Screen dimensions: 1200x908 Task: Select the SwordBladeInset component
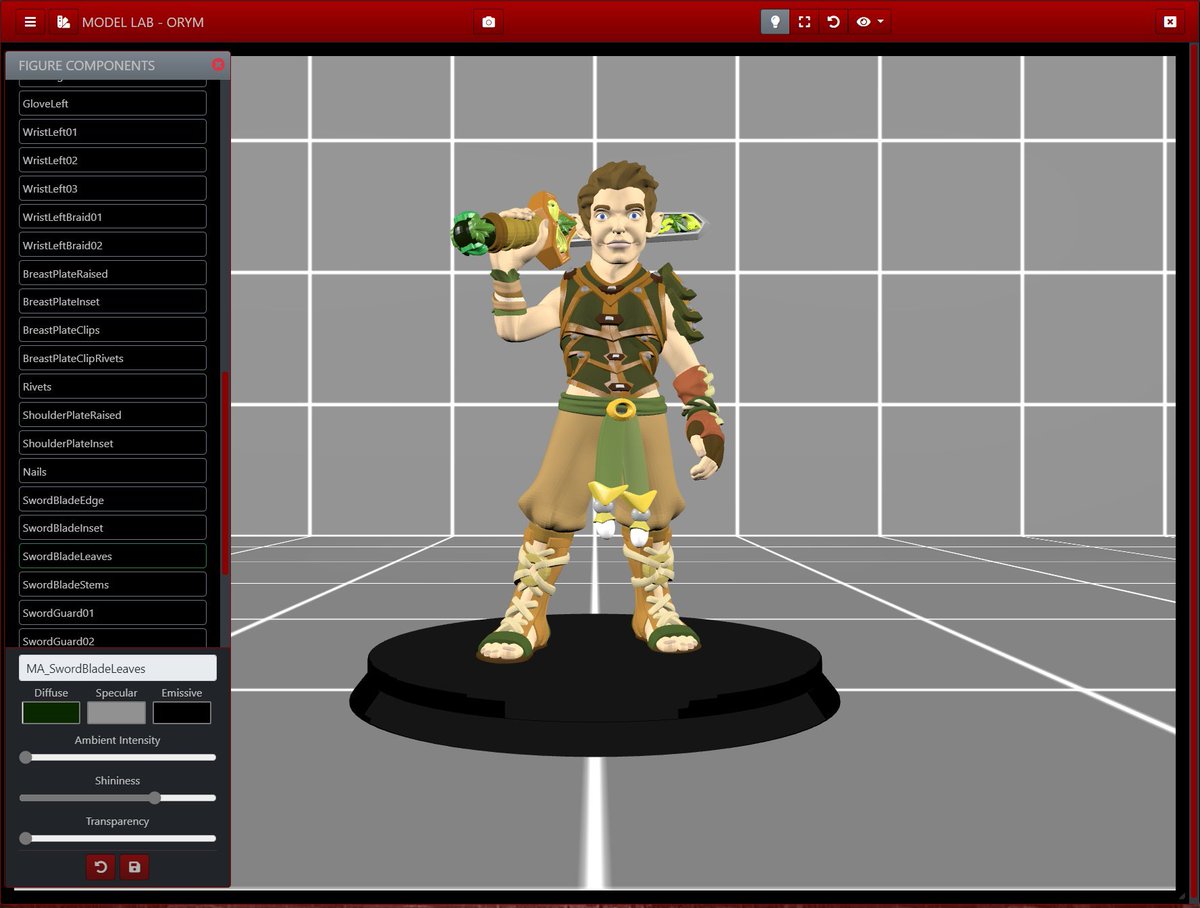[x=113, y=528]
